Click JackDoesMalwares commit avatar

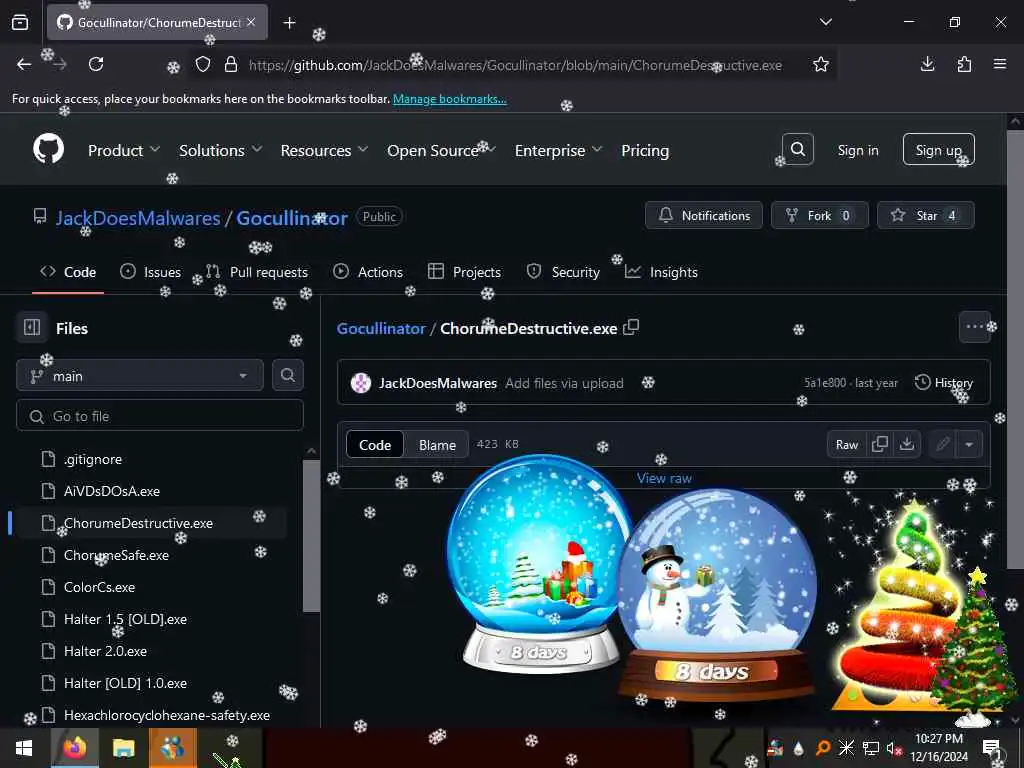[360, 383]
